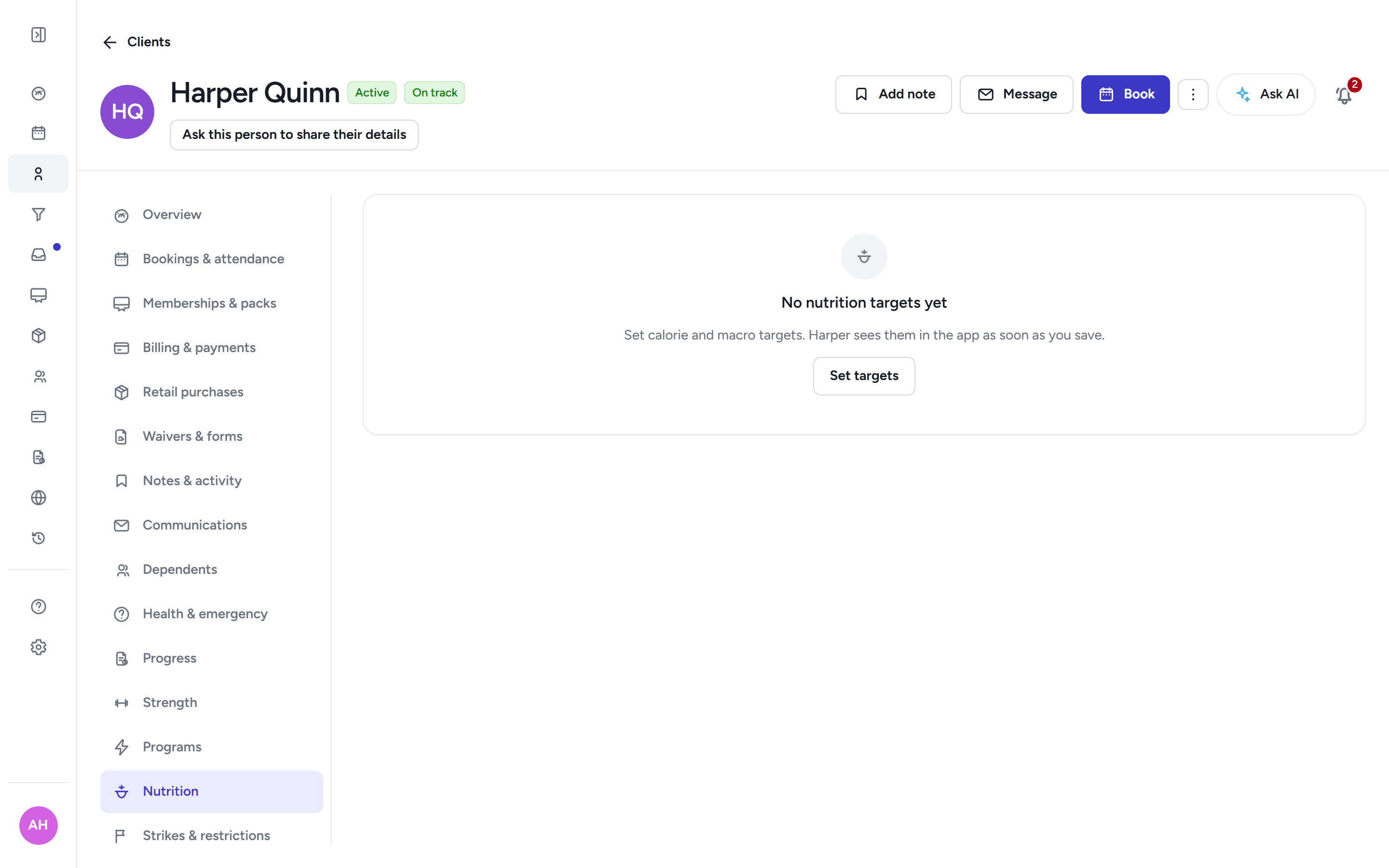Open Strikes & restrictions section

point(212,836)
